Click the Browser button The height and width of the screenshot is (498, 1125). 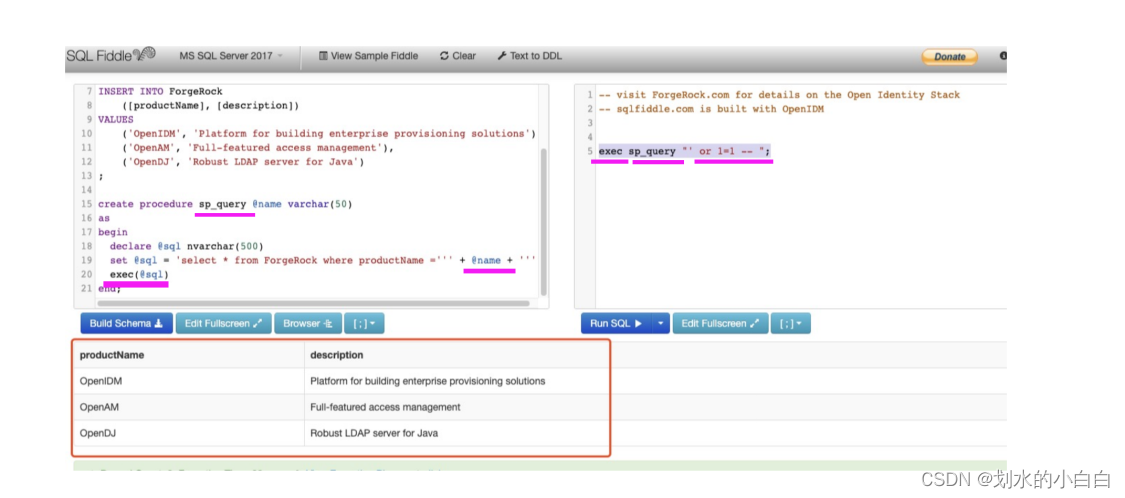pos(307,324)
